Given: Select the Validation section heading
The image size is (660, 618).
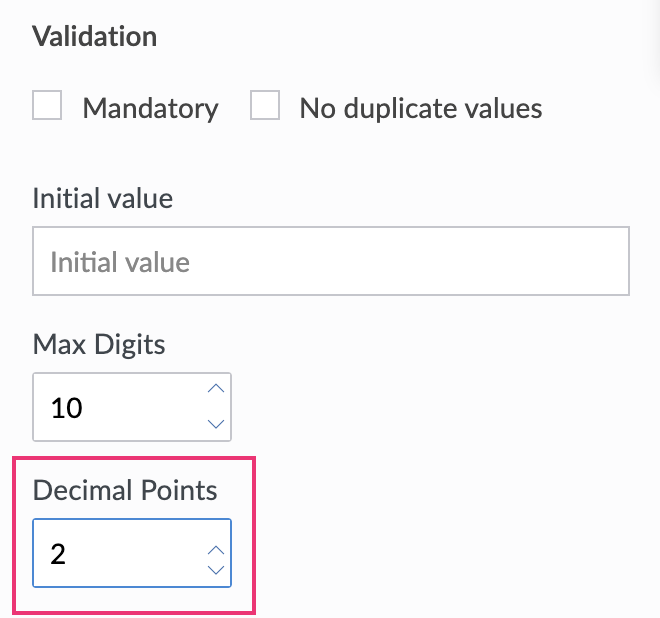Looking at the screenshot, I should 95,37.
